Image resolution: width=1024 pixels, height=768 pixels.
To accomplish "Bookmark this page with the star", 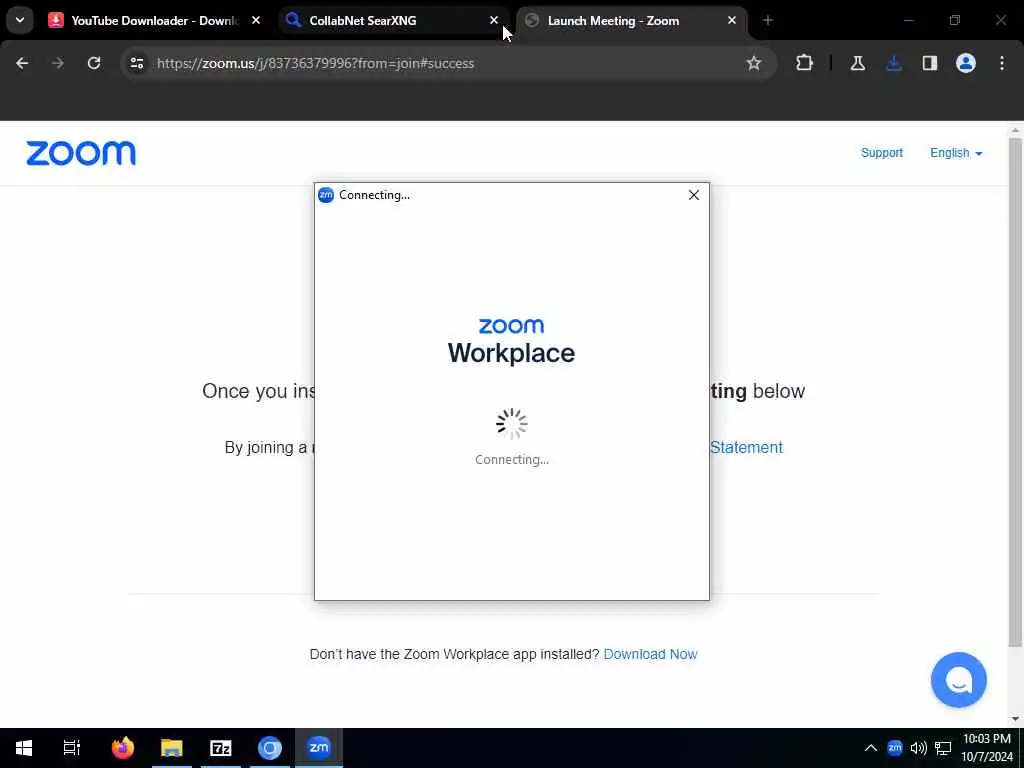I will pyautogui.click(x=754, y=63).
